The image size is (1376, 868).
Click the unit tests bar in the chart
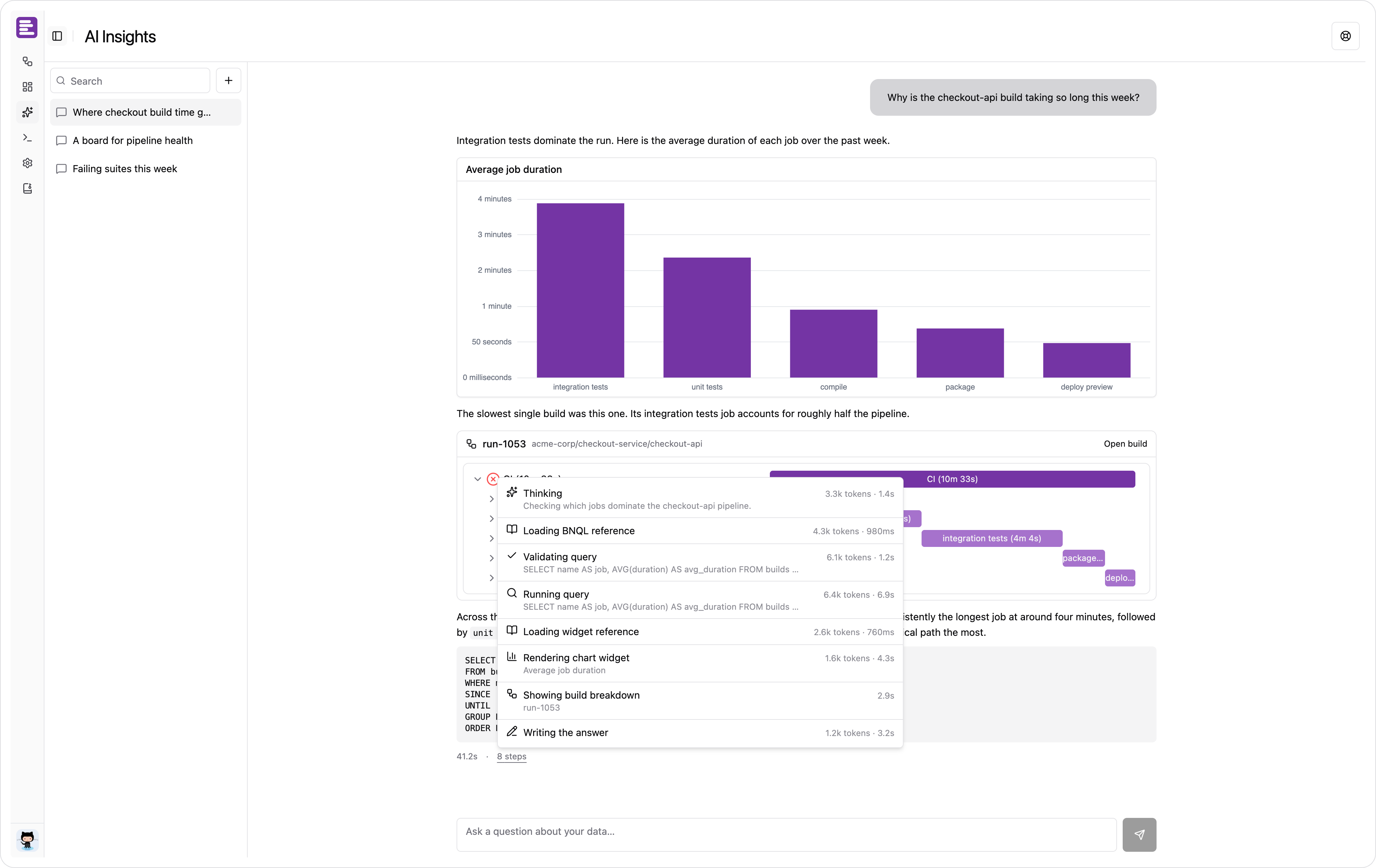click(707, 318)
